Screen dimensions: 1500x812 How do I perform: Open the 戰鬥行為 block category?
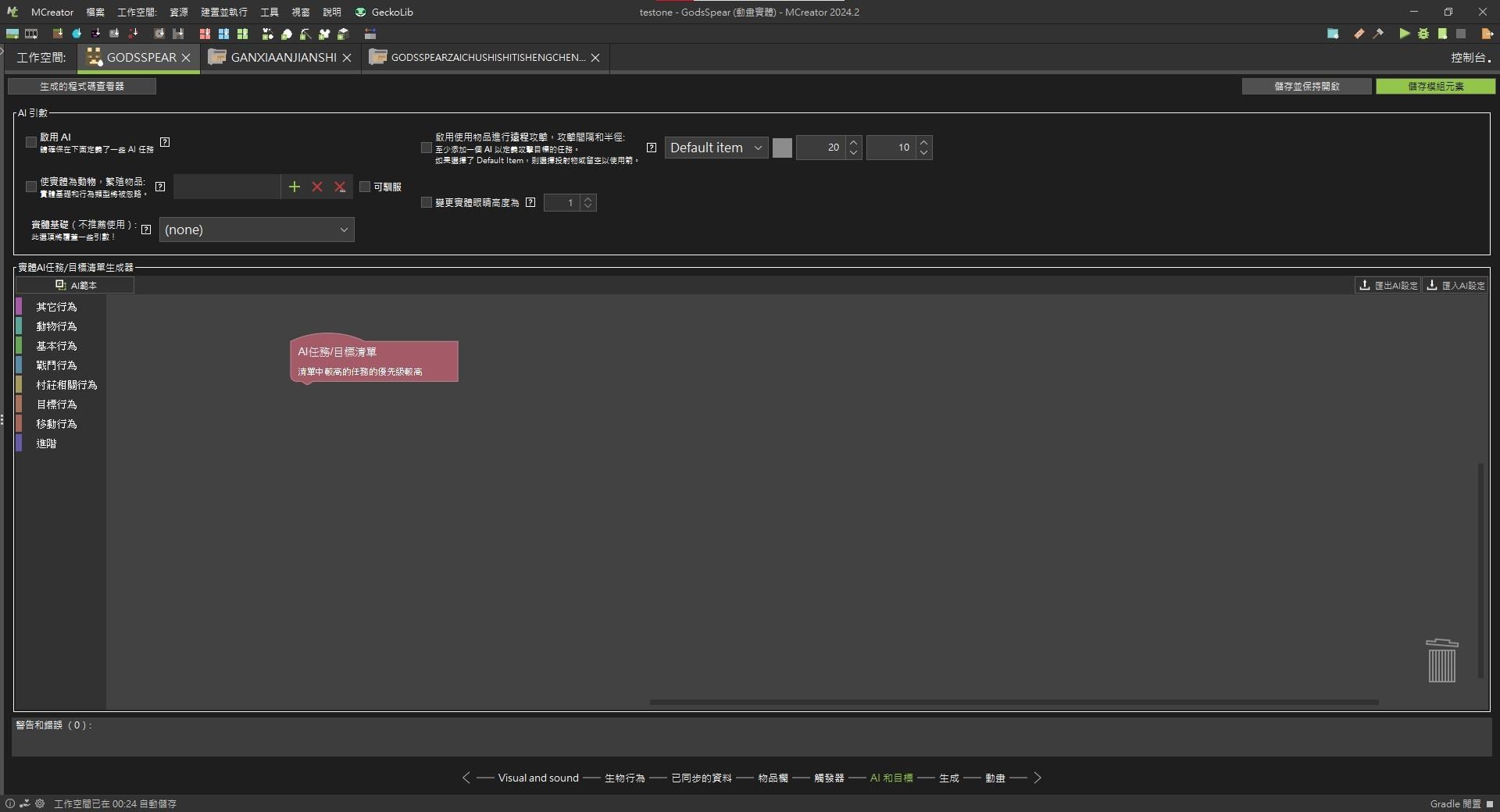[56, 365]
